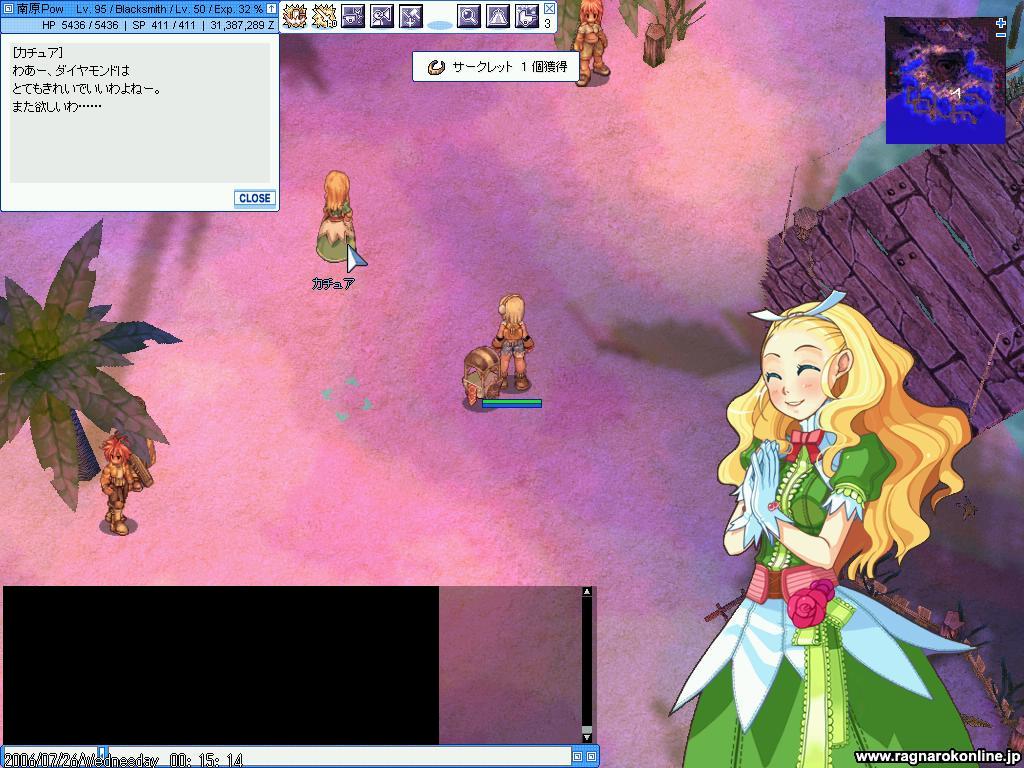Click the サークレット 1 個獲得 item notification
Viewport: 1024px width, 768px height.
[x=496, y=67]
